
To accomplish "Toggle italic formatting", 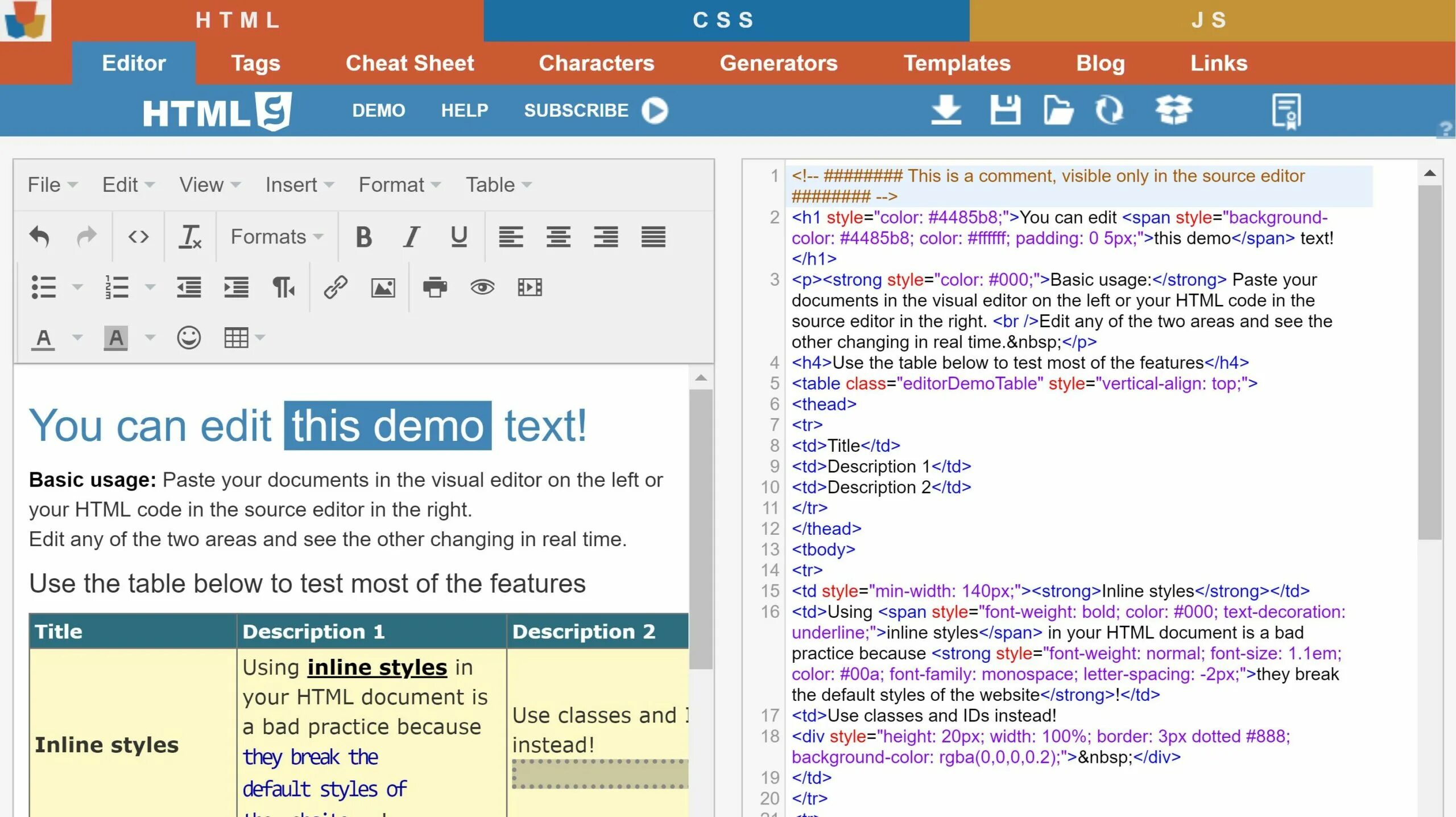I will [411, 237].
